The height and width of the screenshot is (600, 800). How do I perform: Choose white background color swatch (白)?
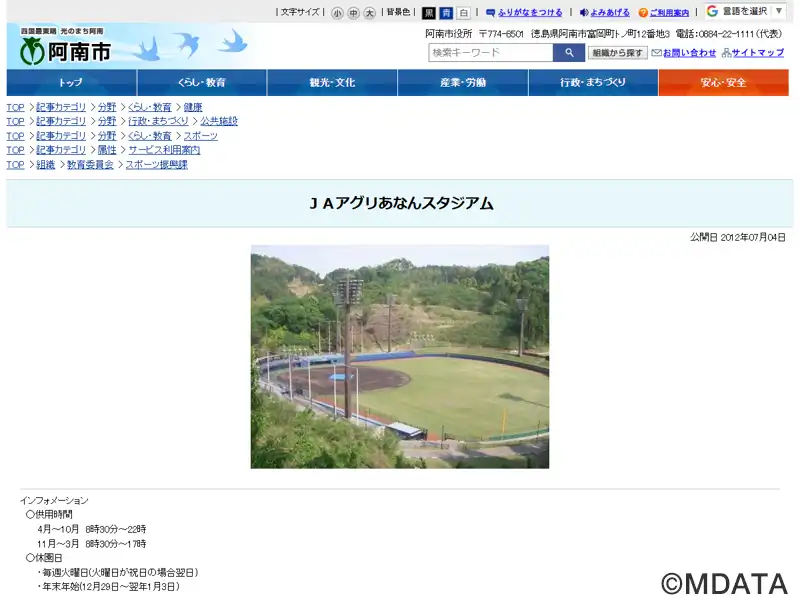tap(463, 13)
